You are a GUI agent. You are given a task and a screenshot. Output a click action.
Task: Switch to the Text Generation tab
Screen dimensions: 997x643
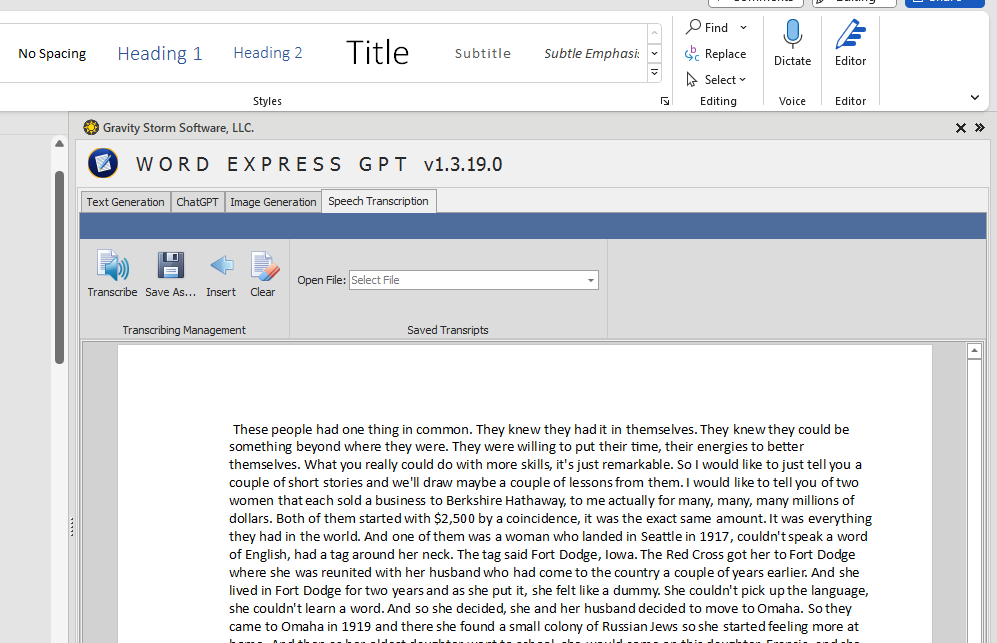(125, 202)
